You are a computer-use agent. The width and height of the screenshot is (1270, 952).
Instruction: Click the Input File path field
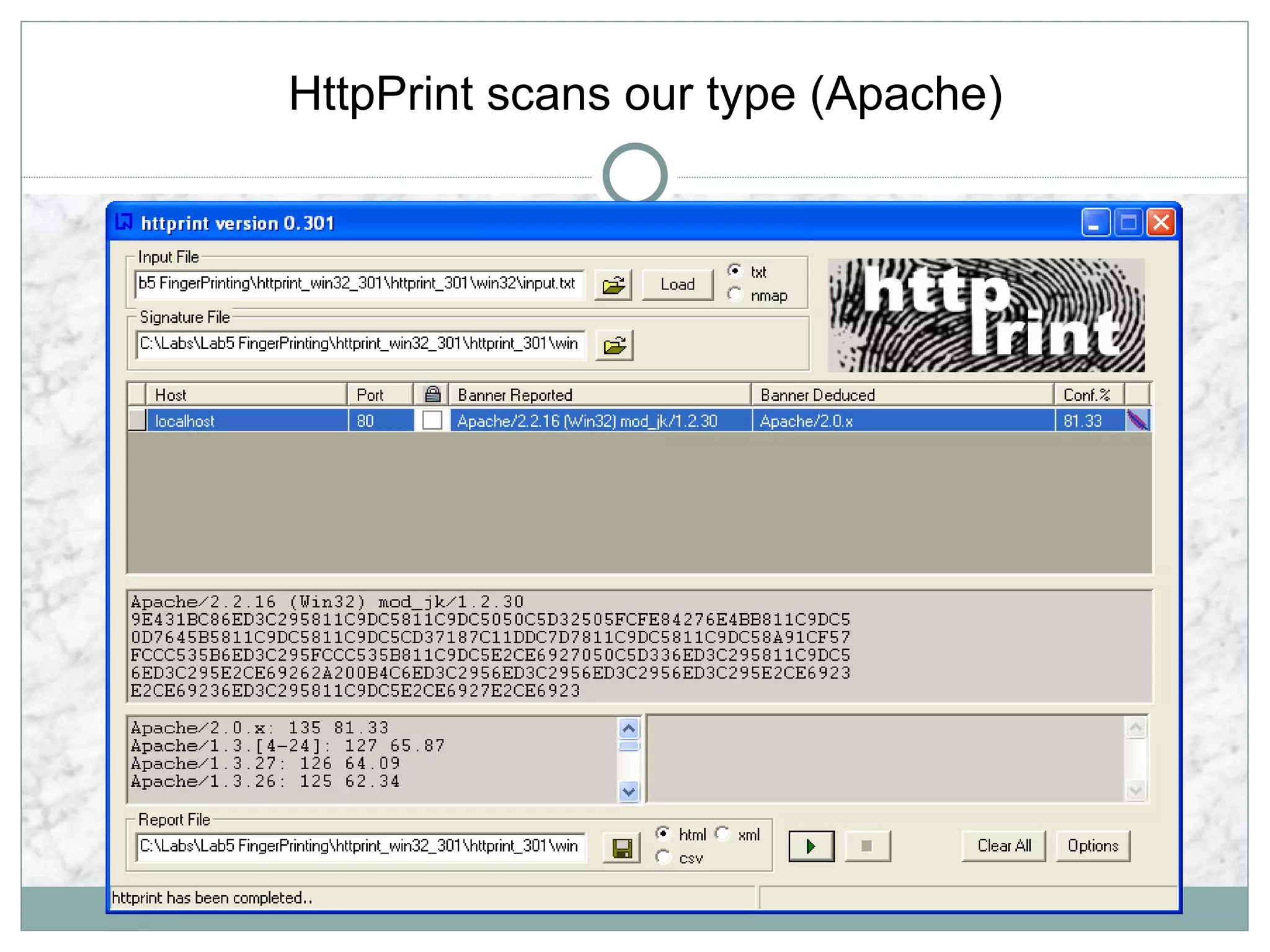(360, 284)
